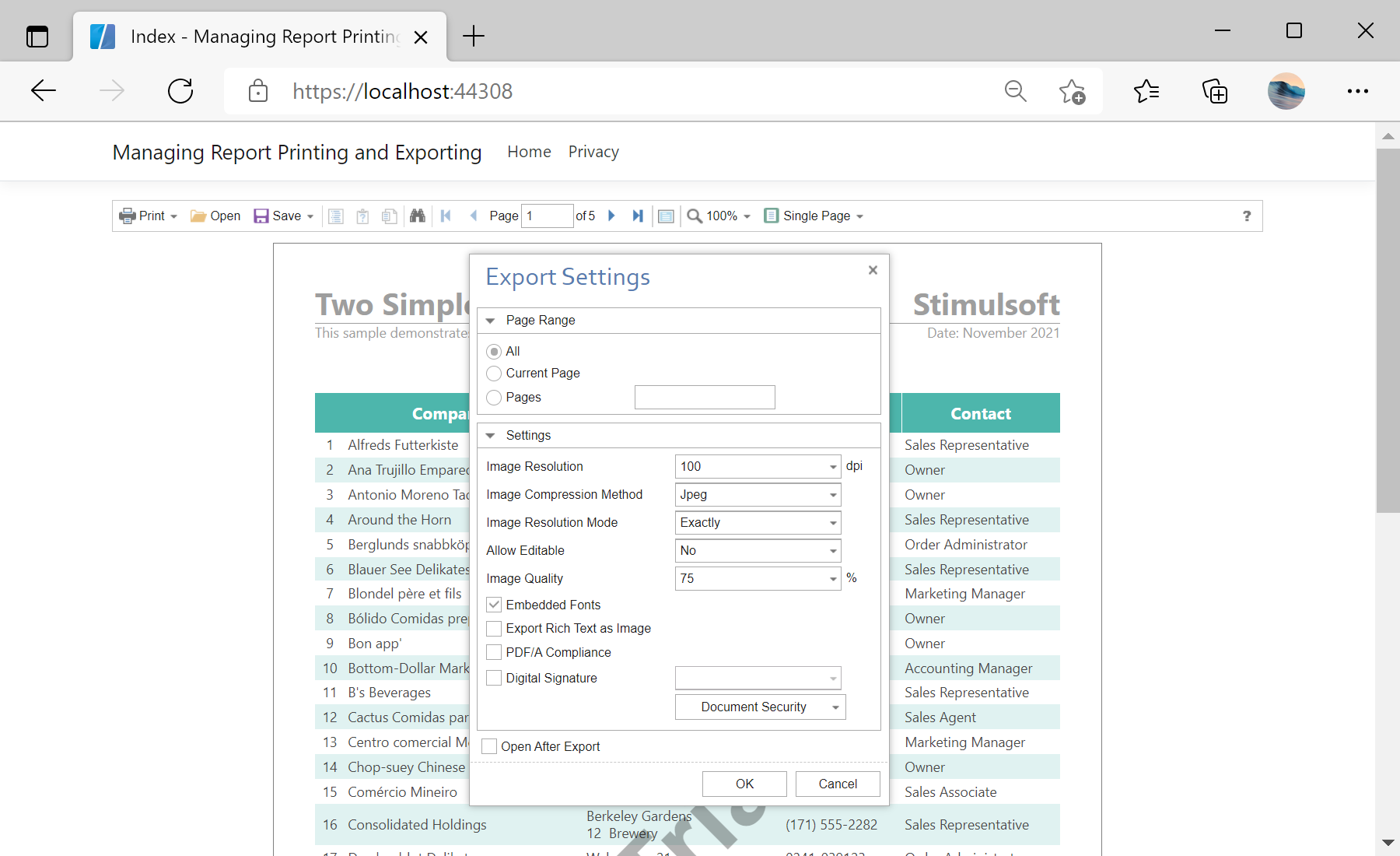Open the browser favorites list

[x=1146, y=91]
